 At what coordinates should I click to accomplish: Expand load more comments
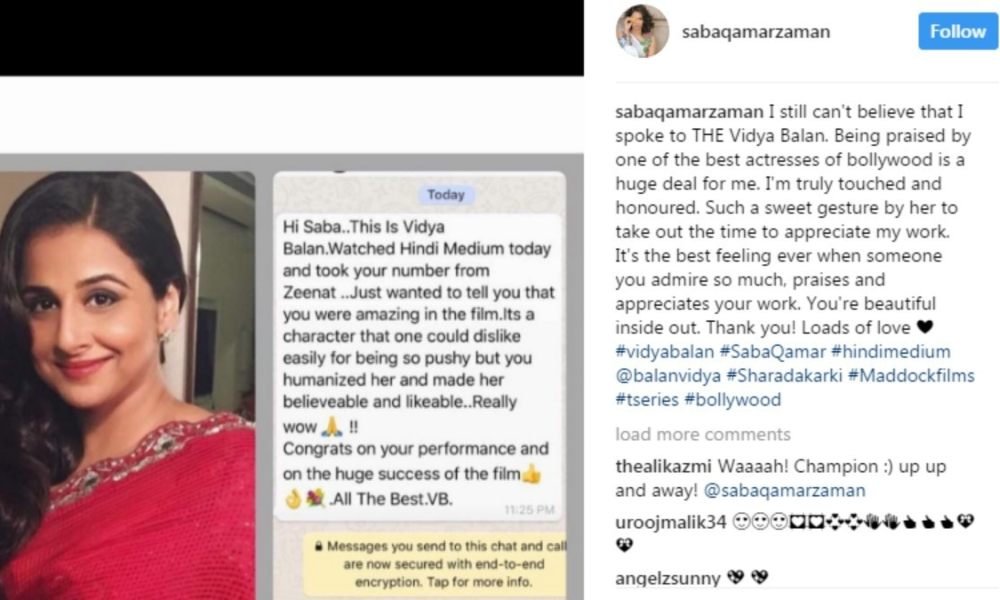(x=703, y=434)
